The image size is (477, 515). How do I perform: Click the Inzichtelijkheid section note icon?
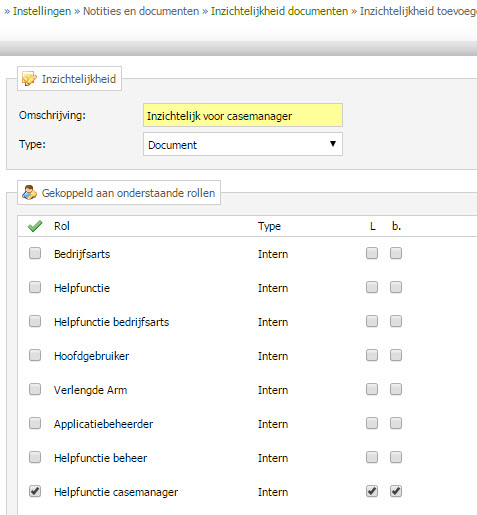29,79
